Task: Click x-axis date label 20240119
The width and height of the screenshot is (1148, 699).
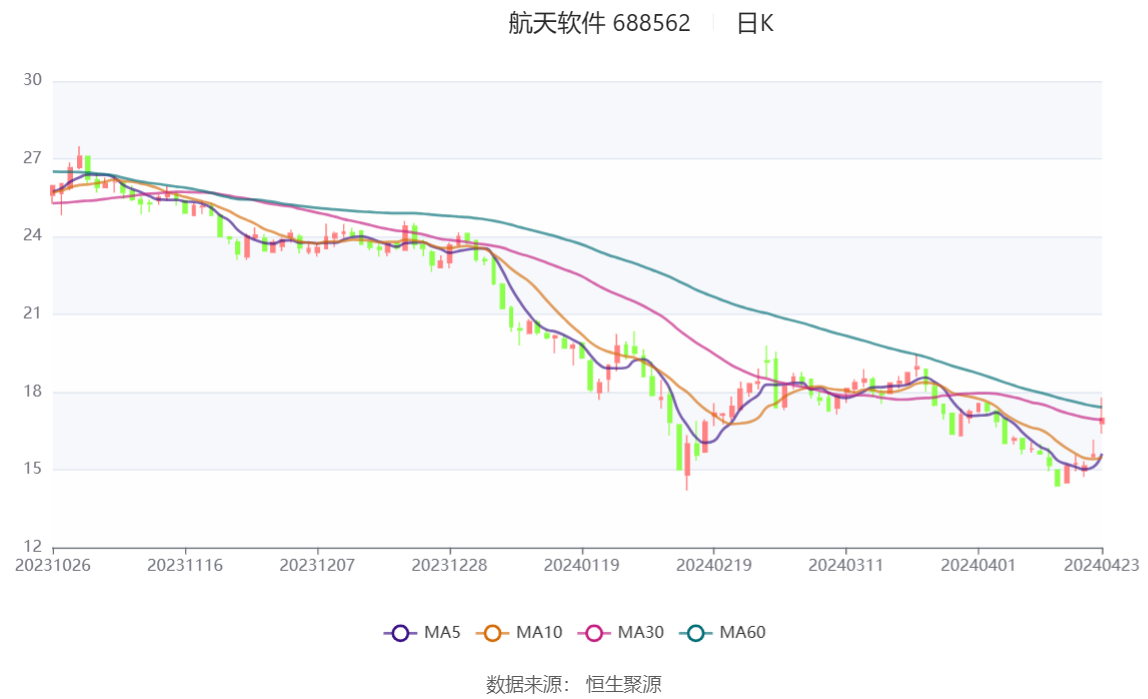Action: (x=581, y=566)
